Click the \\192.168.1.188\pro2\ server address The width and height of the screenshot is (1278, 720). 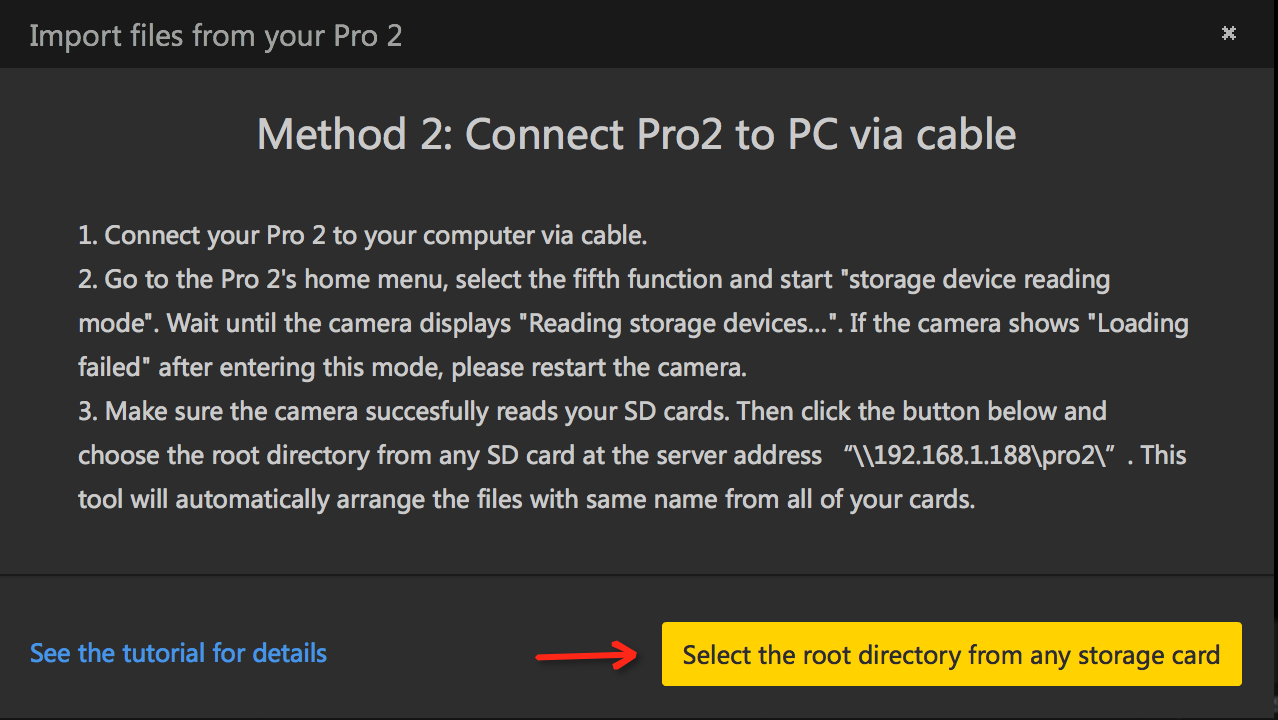985,455
